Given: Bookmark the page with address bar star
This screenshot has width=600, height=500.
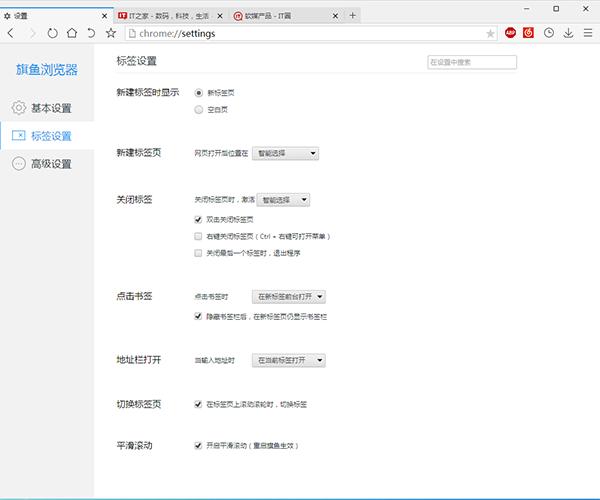Looking at the screenshot, I should [490, 33].
